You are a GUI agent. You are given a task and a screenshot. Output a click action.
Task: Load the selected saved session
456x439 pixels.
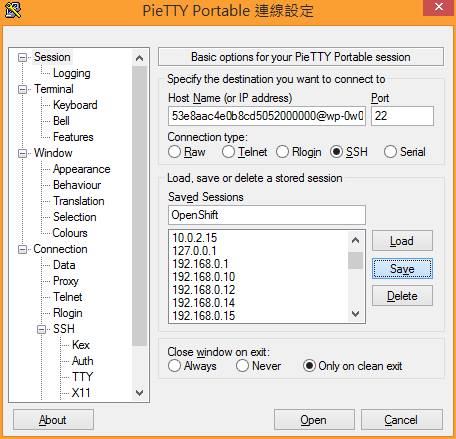[402, 241]
